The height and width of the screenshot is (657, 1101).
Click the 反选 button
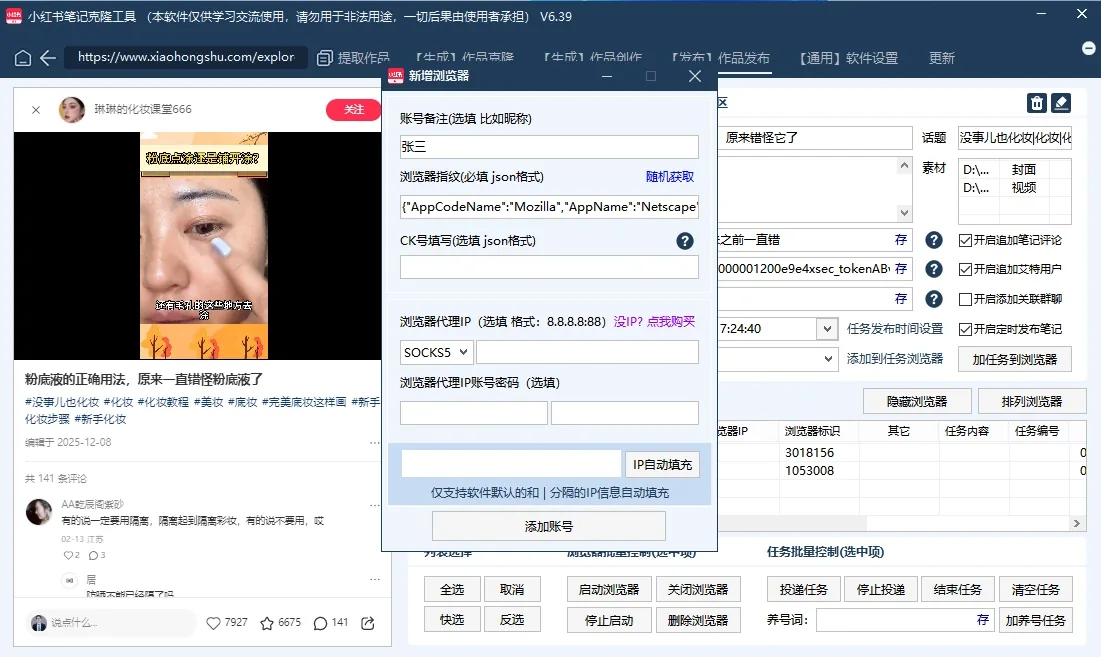pyautogui.click(x=512, y=620)
